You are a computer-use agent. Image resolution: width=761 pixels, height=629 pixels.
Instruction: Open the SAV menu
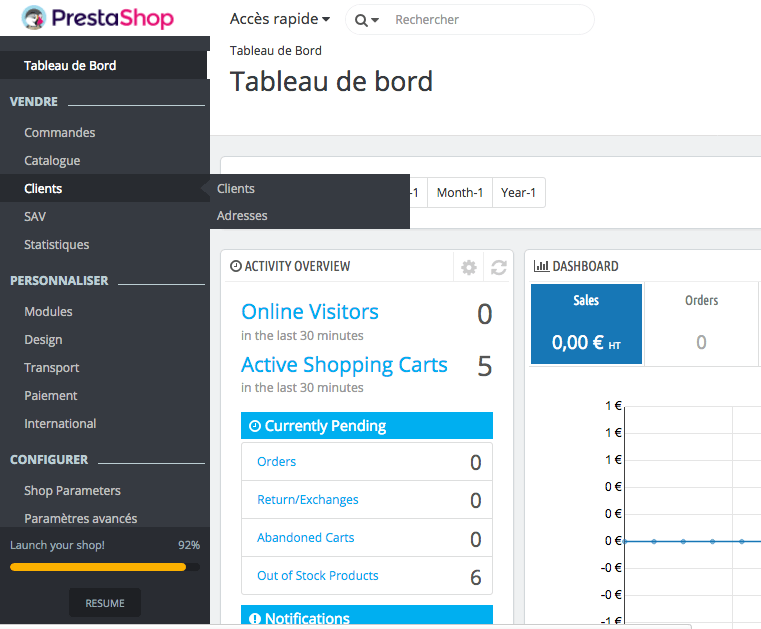pos(35,216)
